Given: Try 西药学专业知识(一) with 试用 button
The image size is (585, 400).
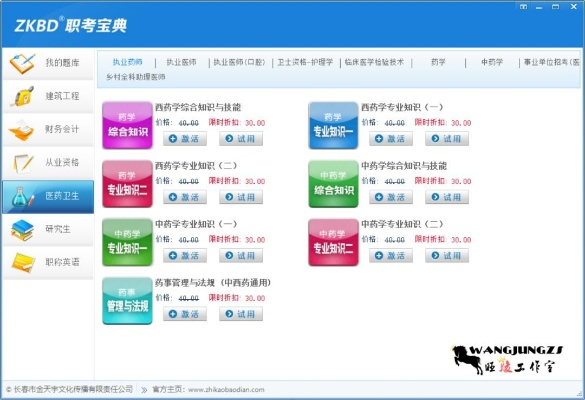Looking at the screenshot, I should pyautogui.click(x=447, y=139).
